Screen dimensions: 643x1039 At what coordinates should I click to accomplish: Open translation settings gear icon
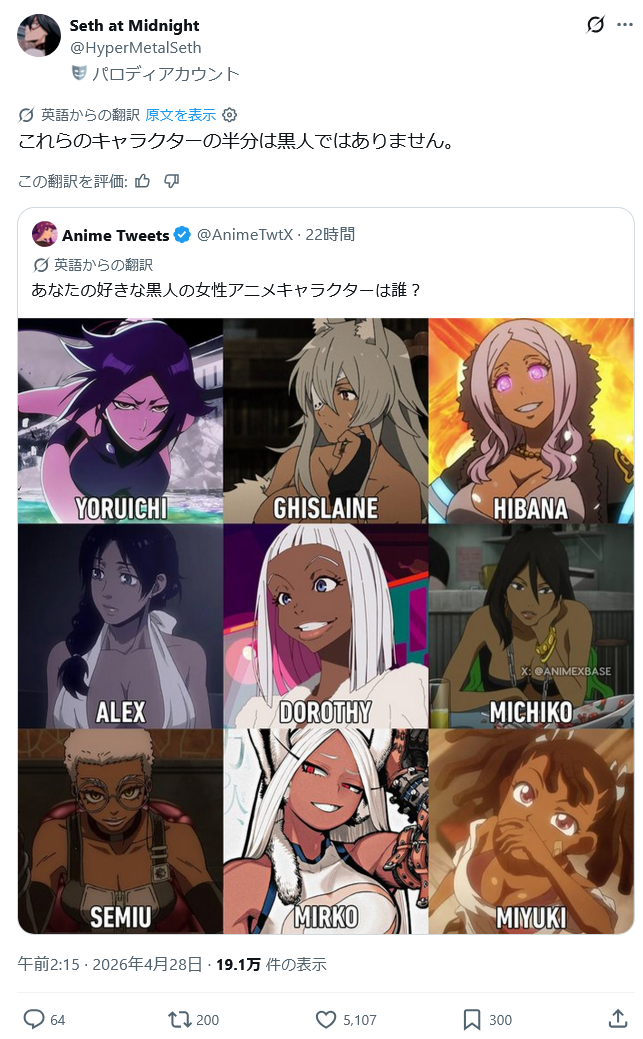229,115
